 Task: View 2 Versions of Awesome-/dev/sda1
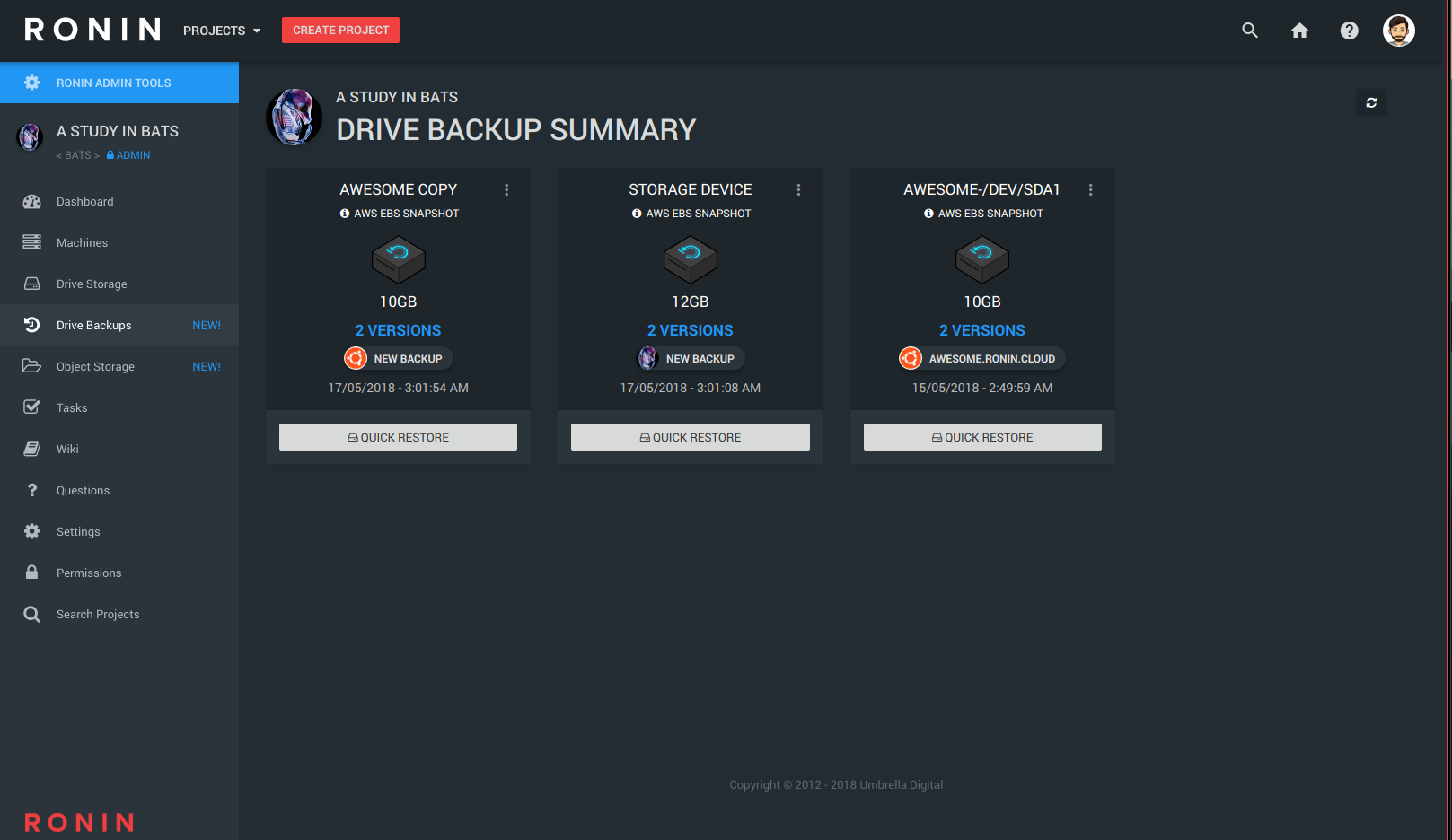(x=982, y=330)
